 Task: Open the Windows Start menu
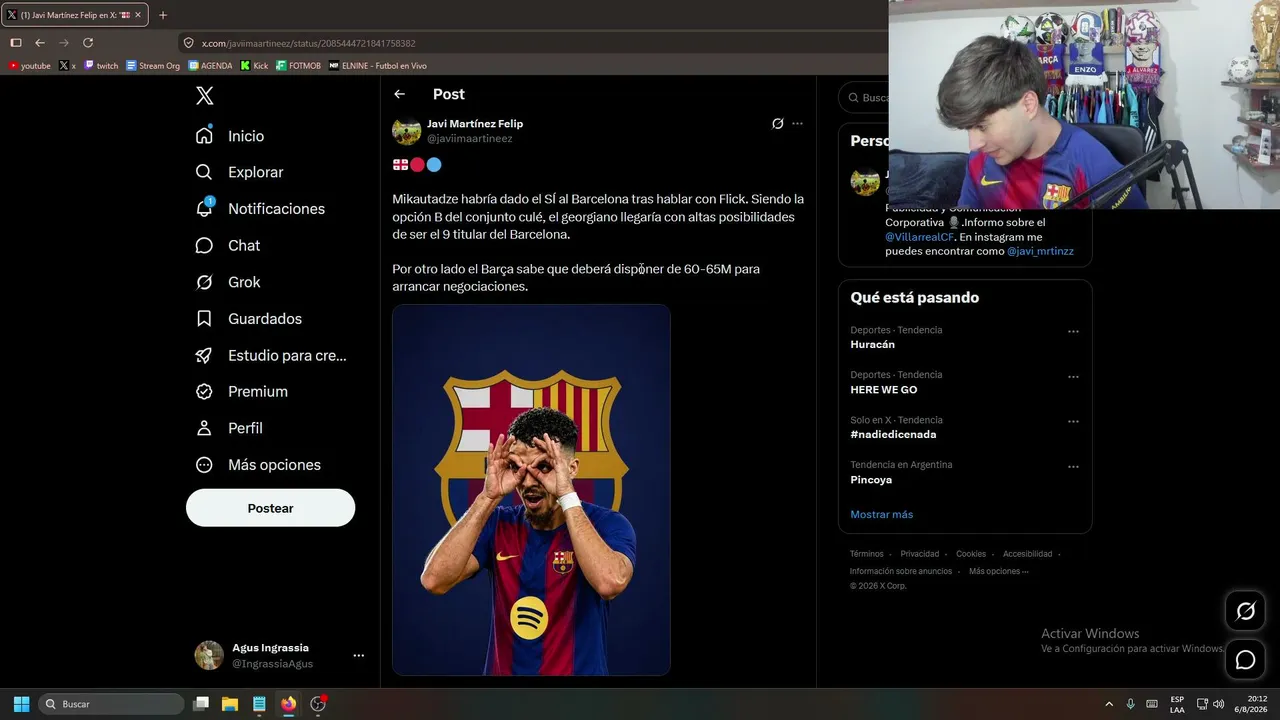pyautogui.click(x=21, y=704)
